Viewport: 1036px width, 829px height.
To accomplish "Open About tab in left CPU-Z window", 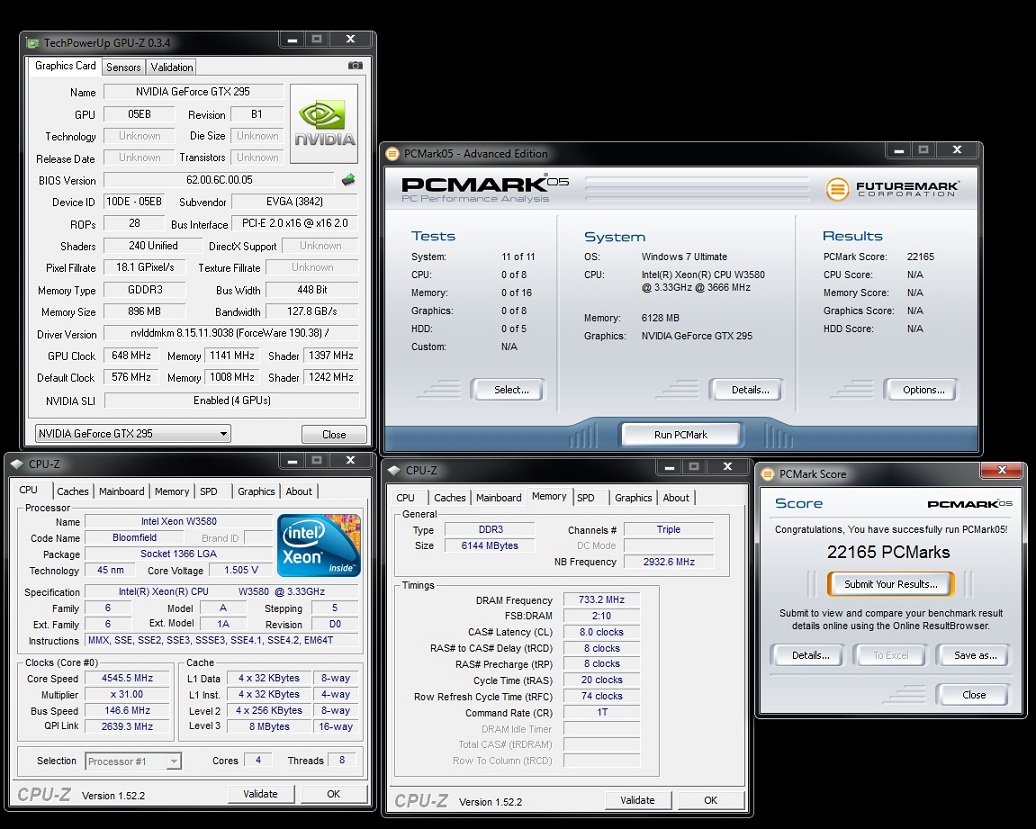I will (x=299, y=491).
